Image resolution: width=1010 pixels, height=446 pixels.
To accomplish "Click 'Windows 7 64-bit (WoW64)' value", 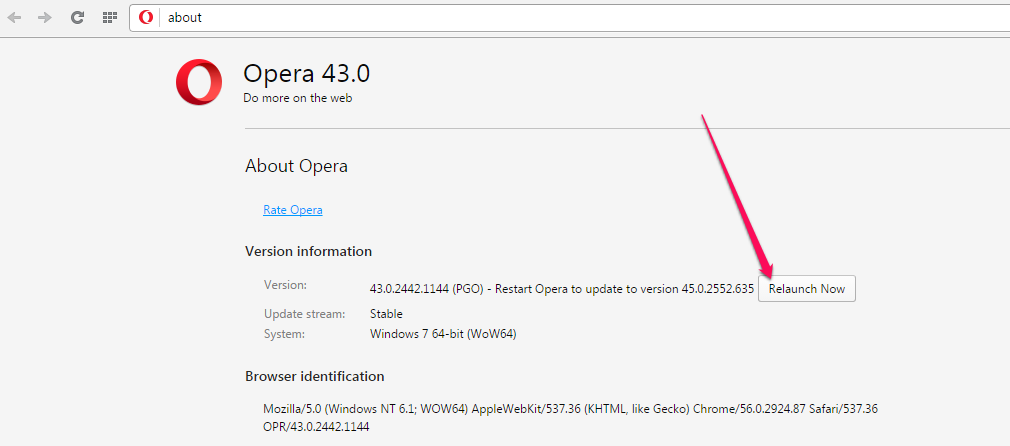I will (x=443, y=334).
